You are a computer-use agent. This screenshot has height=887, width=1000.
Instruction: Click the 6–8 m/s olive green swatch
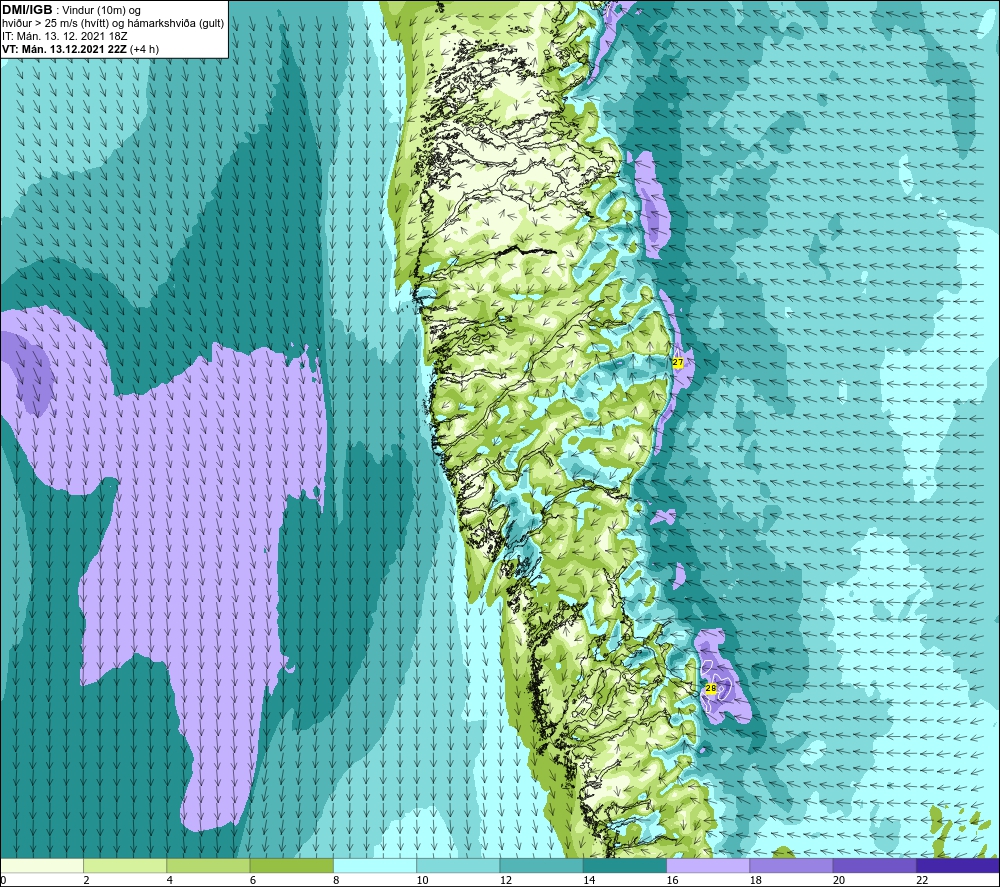coord(291,865)
